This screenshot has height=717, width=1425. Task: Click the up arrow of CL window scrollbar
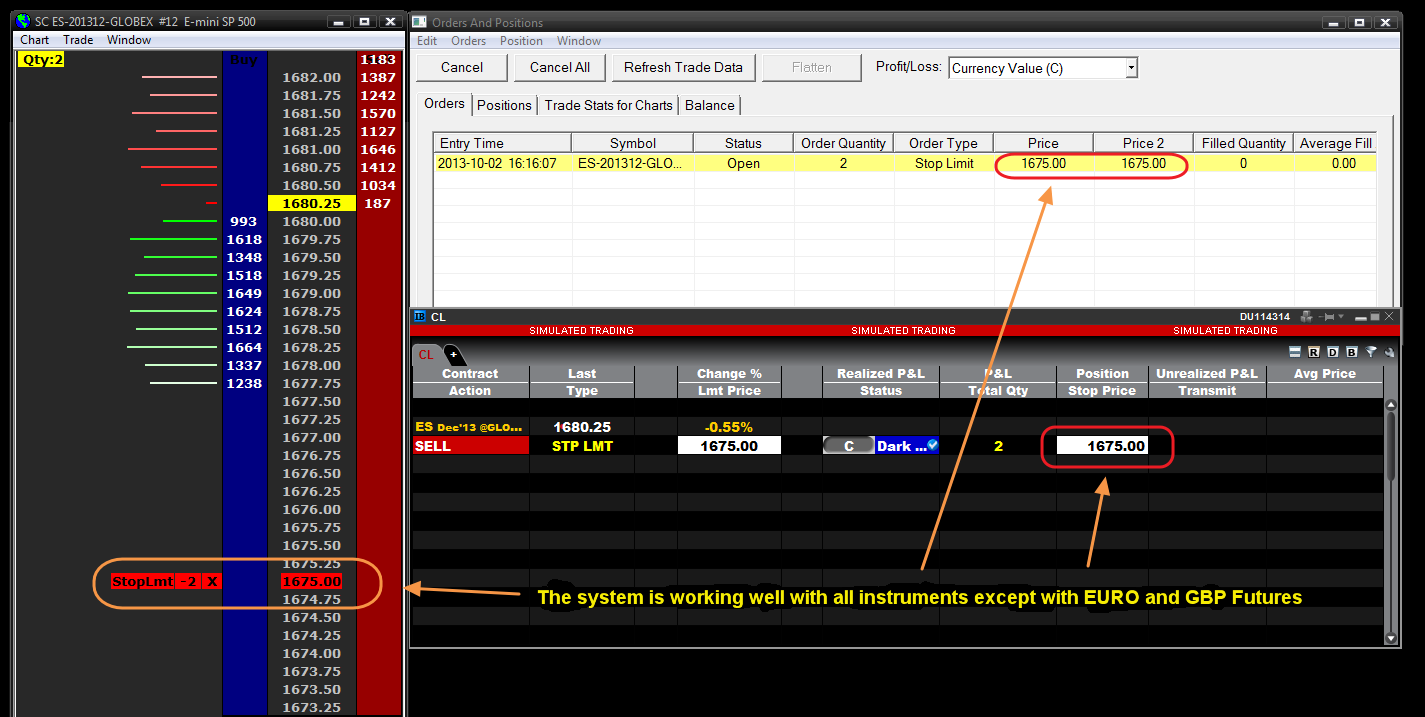1391,404
